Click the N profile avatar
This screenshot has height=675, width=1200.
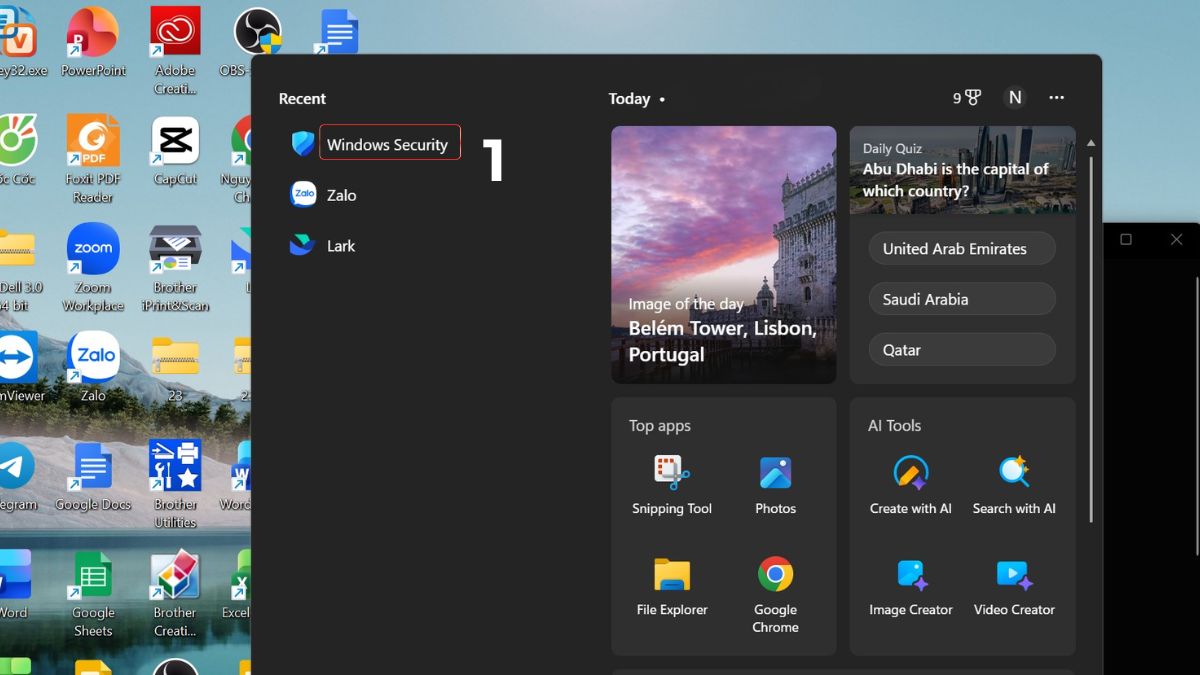click(x=1015, y=98)
